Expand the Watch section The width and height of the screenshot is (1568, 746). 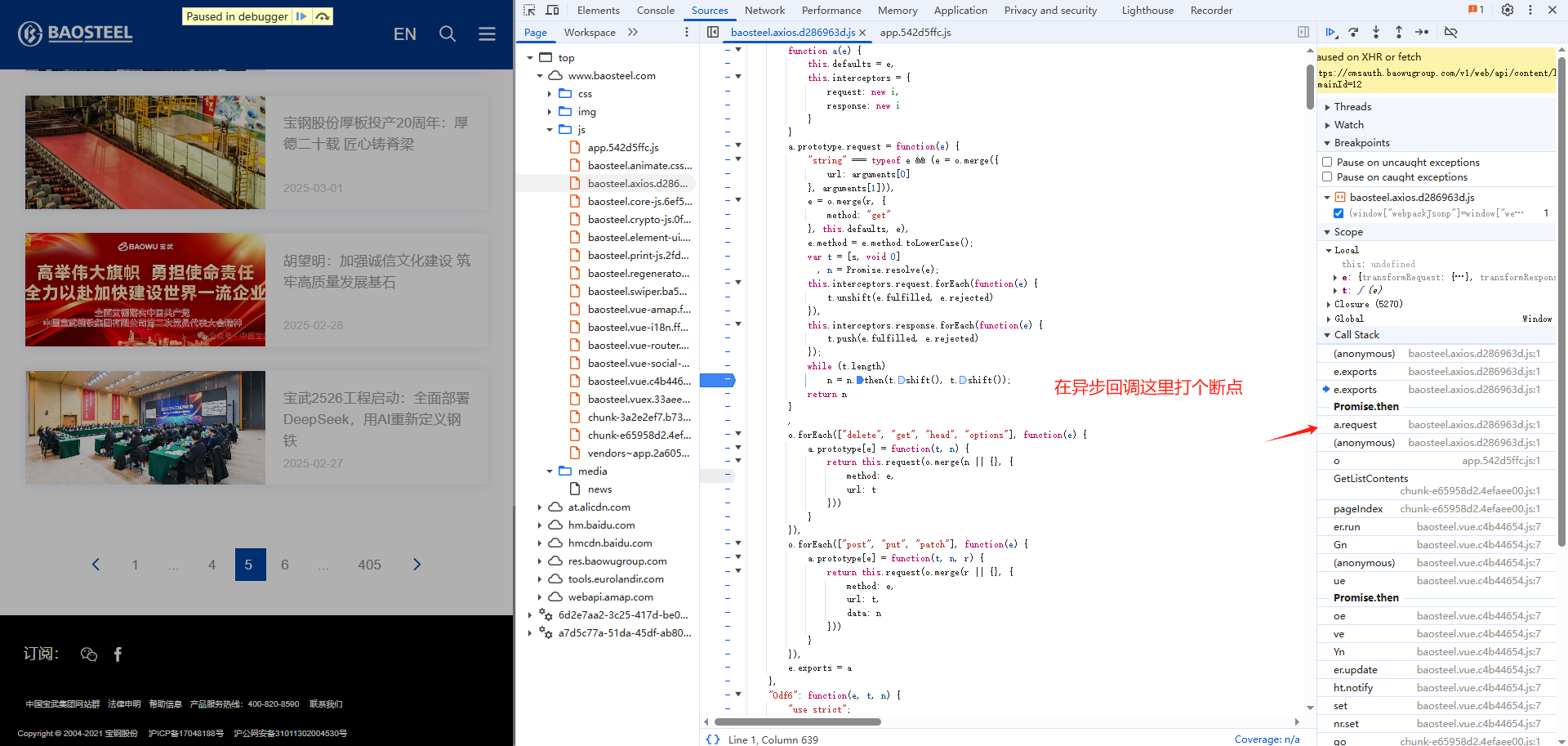pyautogui.click(x=1347, y=124)
